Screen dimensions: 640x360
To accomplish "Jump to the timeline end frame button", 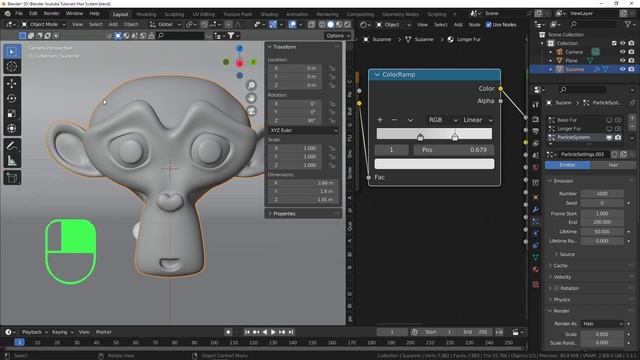I will pyautogui.click(x=291, y=332).
